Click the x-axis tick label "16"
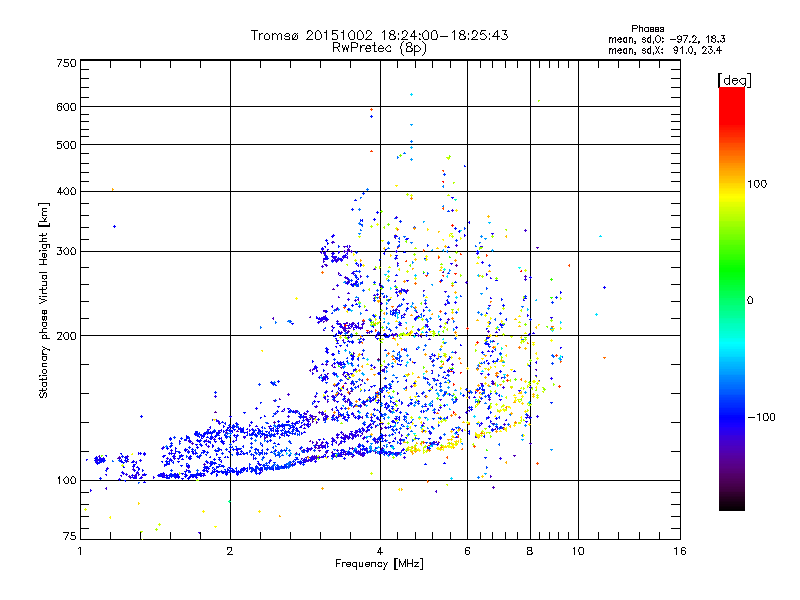Viewport: 800px width, 600px height. 680,551
